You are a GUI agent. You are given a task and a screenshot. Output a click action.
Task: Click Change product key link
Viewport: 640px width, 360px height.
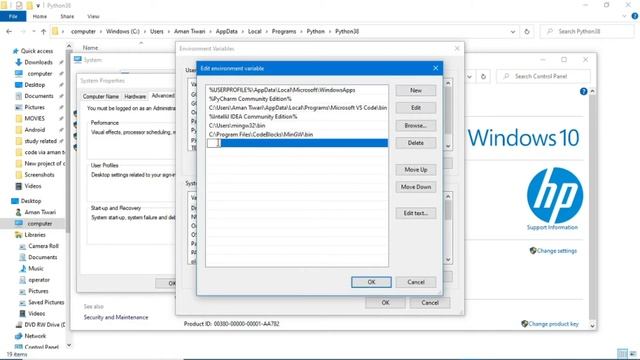click(x=553, y=324)
